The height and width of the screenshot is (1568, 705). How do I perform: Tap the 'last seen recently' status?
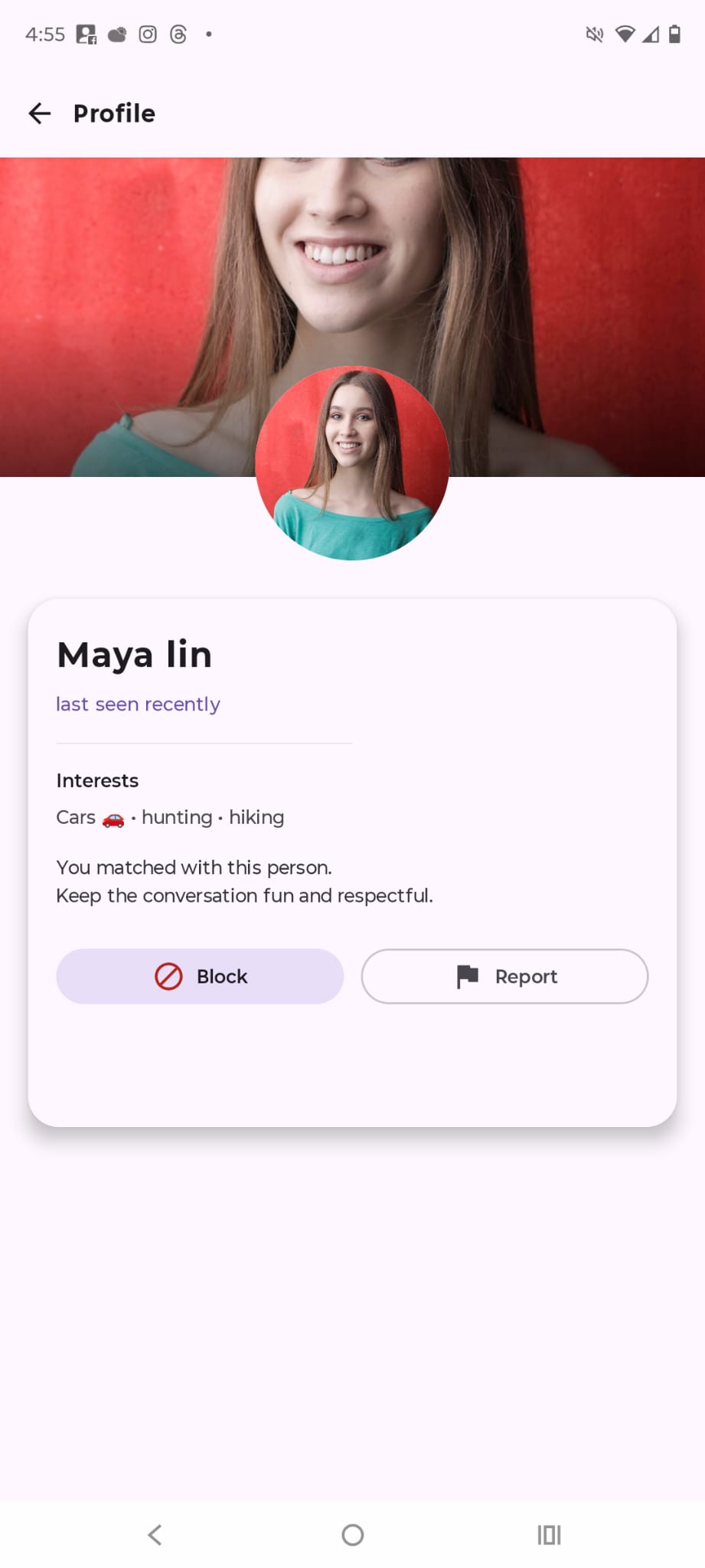[x=139, y=704]
